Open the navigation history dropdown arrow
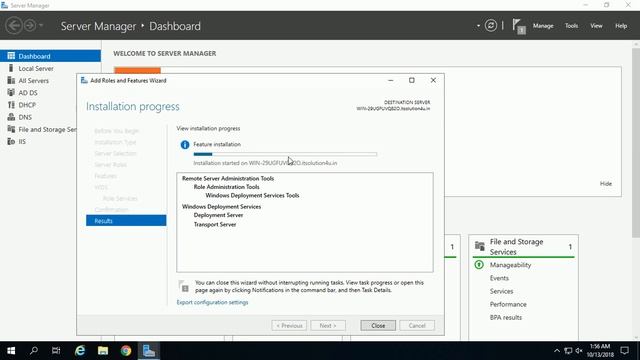Viewport: 640px width, 360px height. pyautogui.click(x=41, y=26)
